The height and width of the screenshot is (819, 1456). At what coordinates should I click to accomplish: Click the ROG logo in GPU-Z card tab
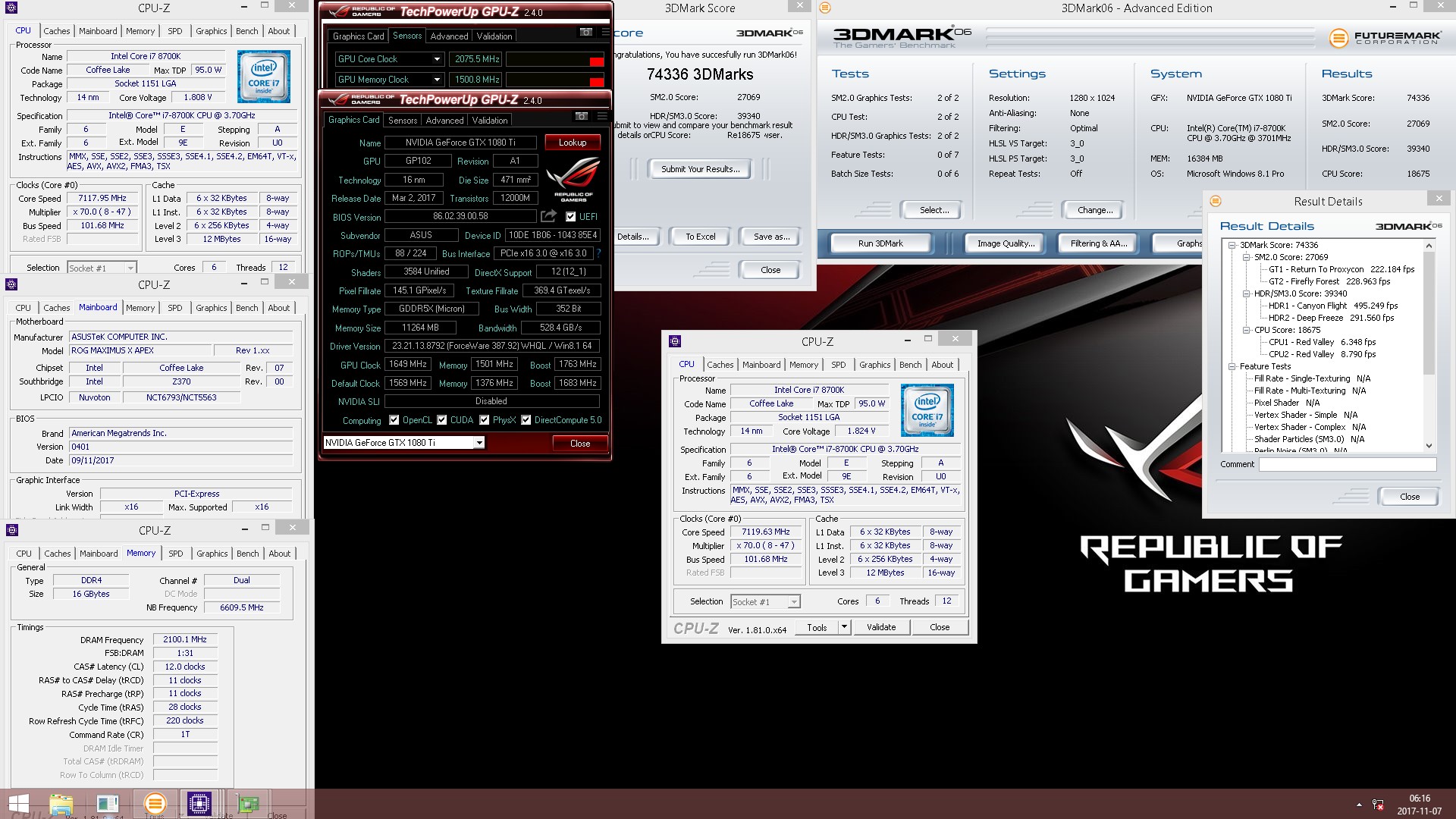click(x=573, y=178)
